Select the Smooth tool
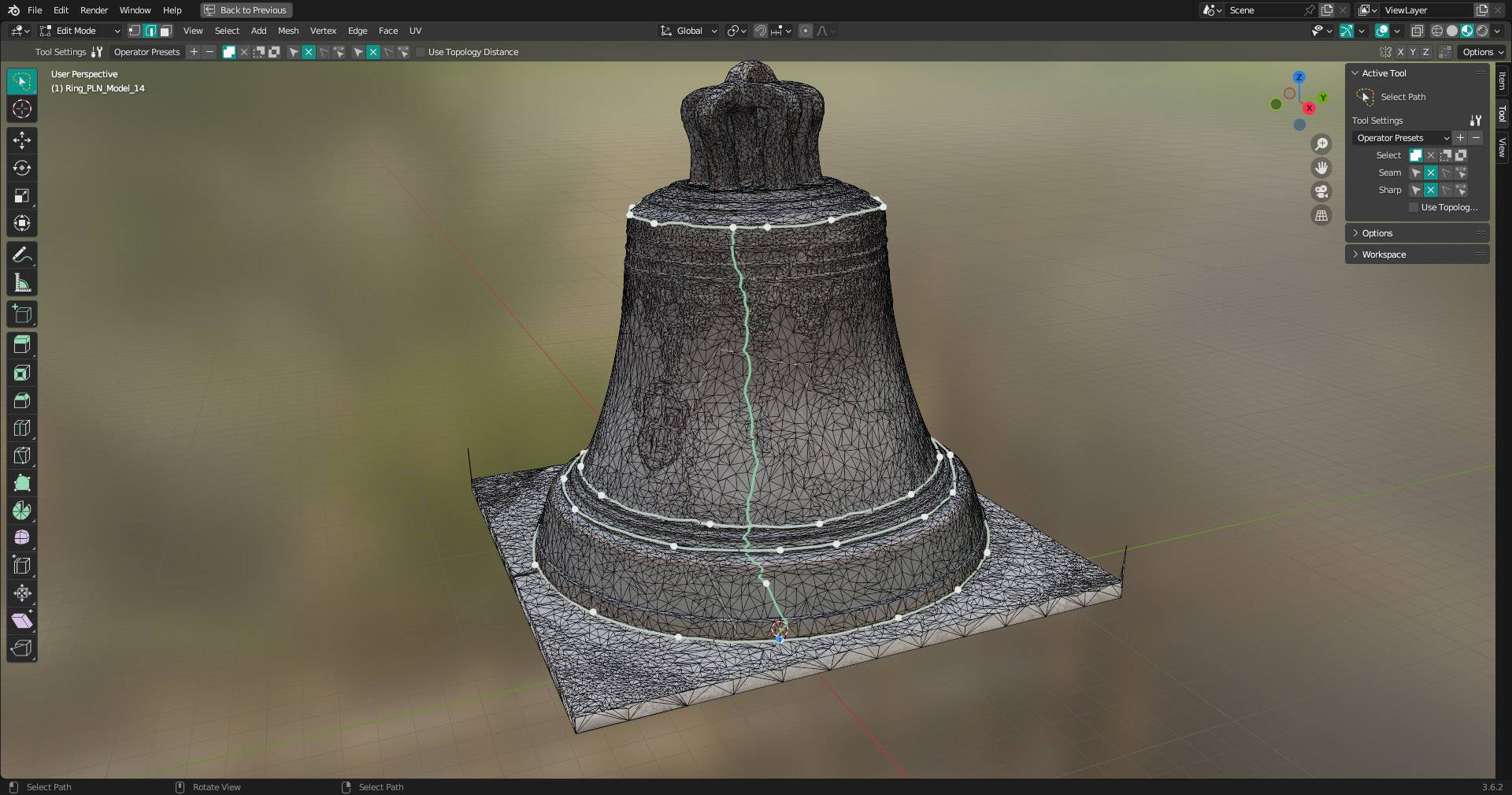 point(22,538)
